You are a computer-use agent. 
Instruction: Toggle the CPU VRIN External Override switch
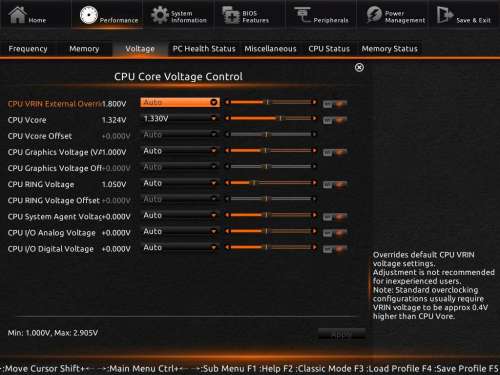pos(335,104)
